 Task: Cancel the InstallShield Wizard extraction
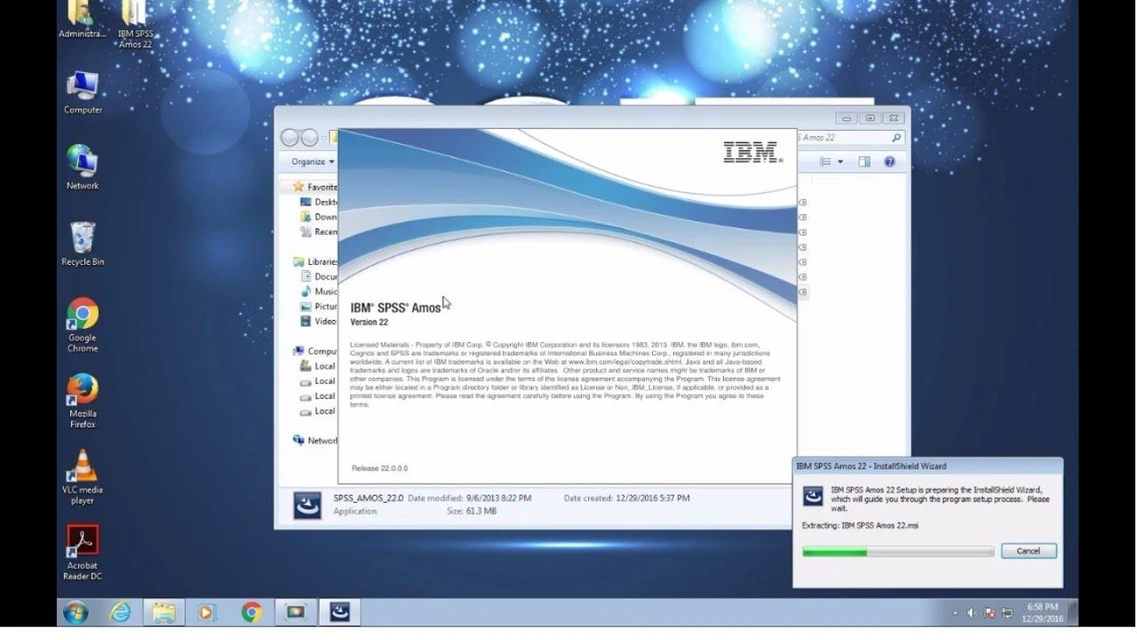coord(1028,551)
